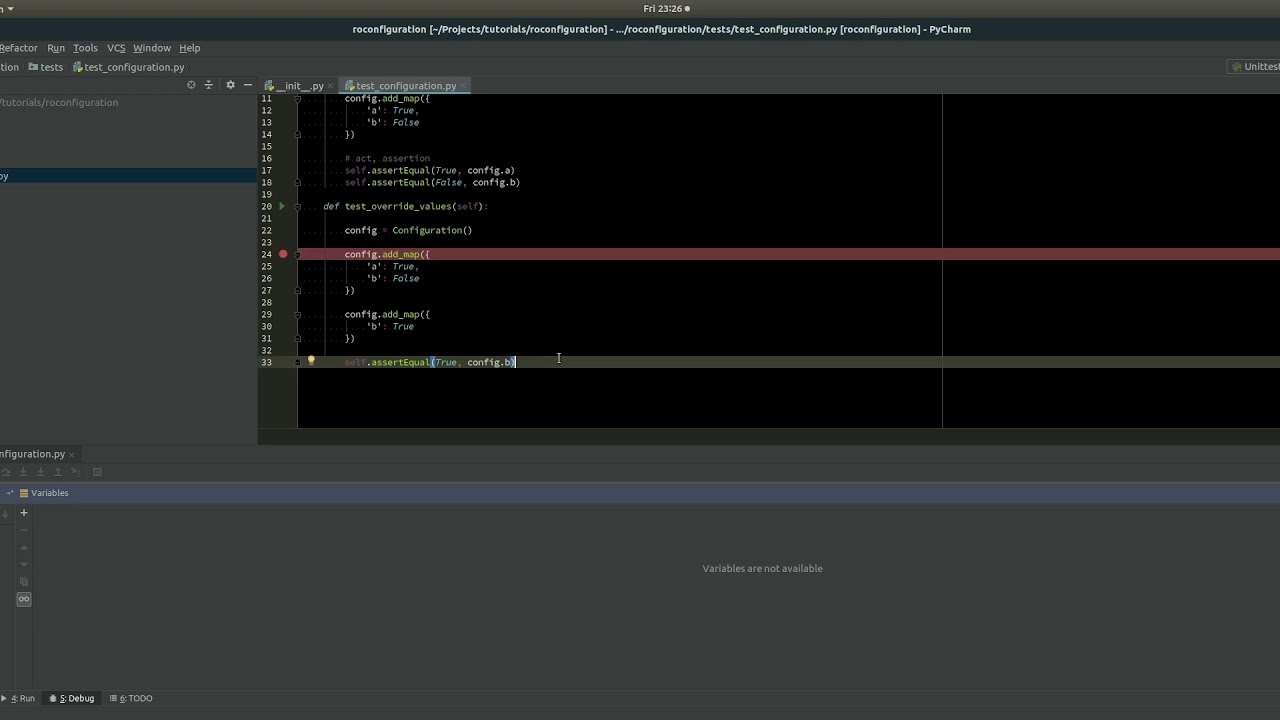Collapse the add_map fold on line 29
This screenshot has width=1280, height=720.
click(297, 314)
